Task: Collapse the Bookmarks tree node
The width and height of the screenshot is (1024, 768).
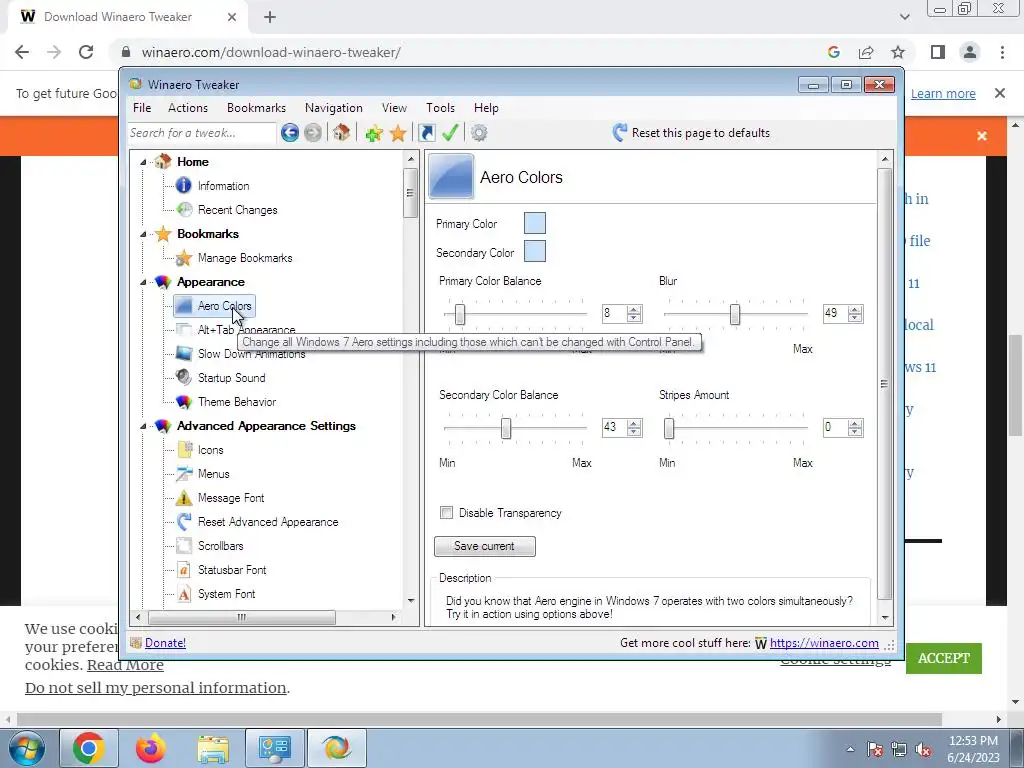Action: coord(143,234)
